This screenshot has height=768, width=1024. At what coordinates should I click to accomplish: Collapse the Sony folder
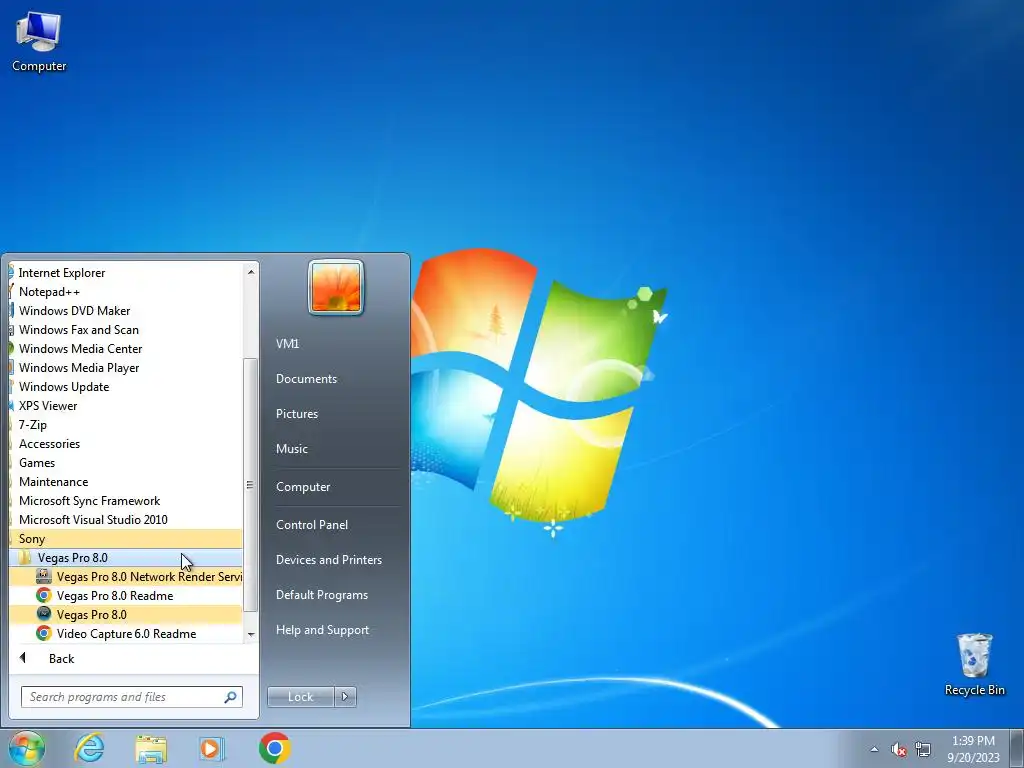tap(125, 539)
